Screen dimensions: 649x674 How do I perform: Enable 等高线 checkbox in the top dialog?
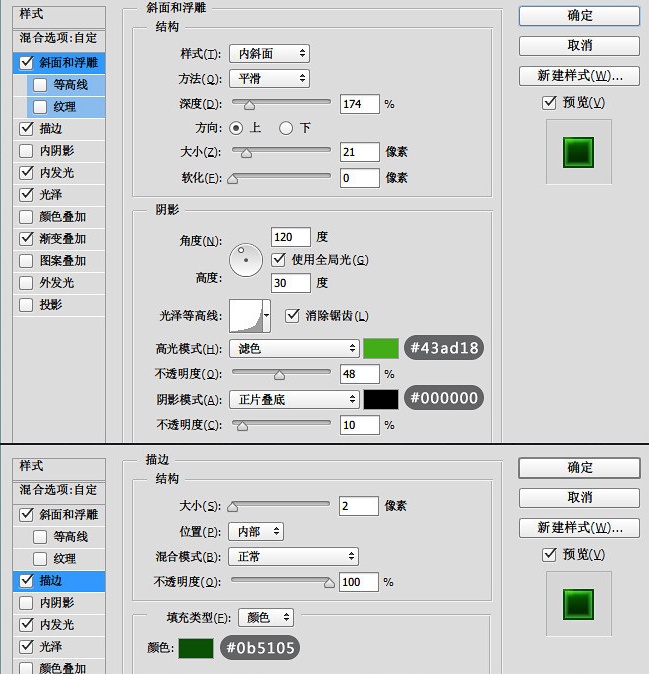40,85
